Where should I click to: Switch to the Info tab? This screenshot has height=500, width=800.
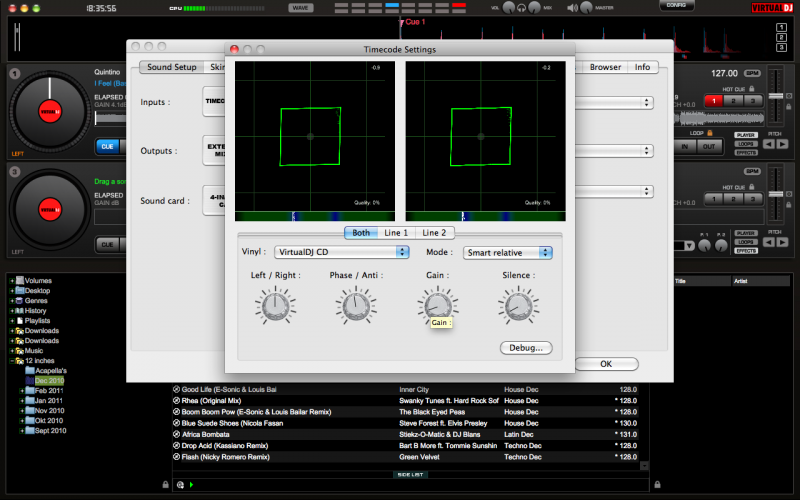(642, 67)
